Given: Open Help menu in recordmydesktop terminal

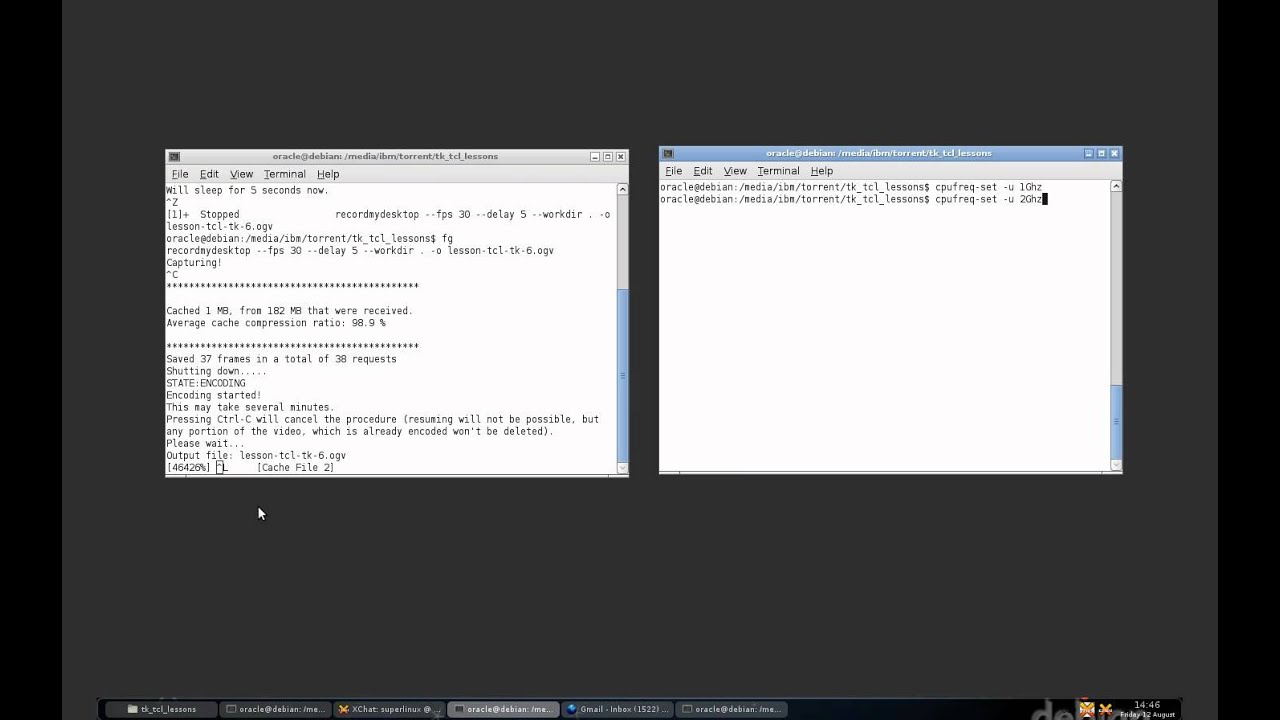Looking at the screenshot, I should [x=328, y=174].
